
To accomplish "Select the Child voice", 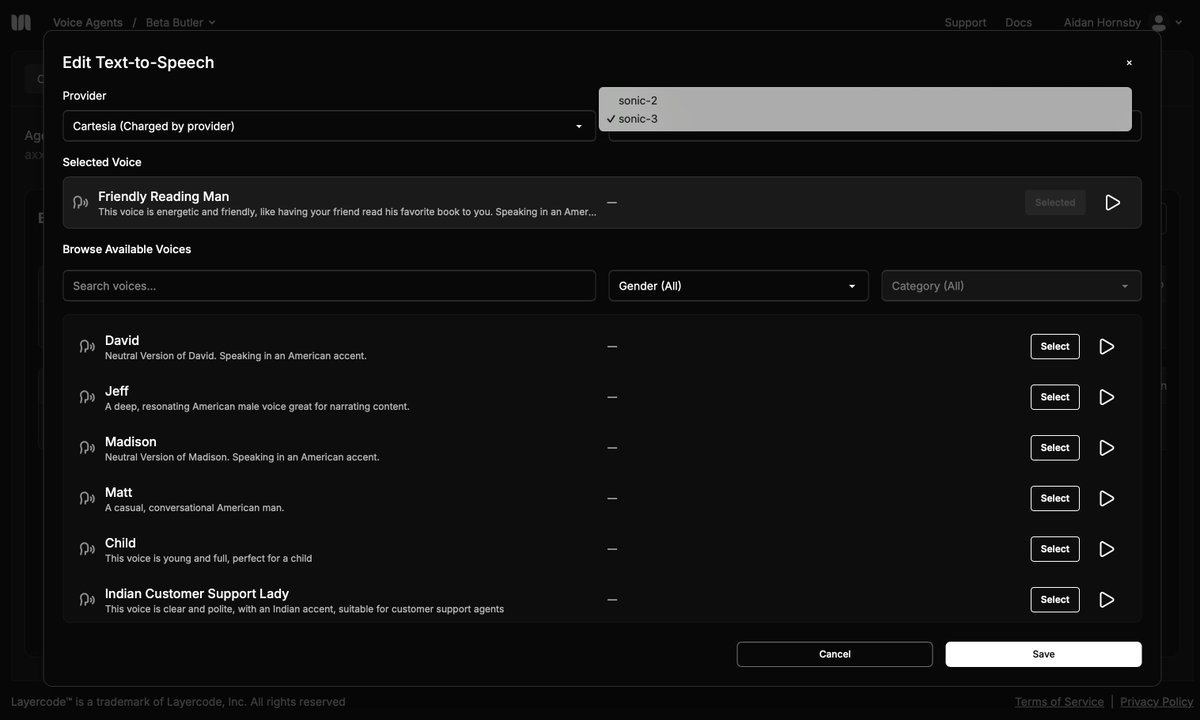I will [x=1055, y=549].
